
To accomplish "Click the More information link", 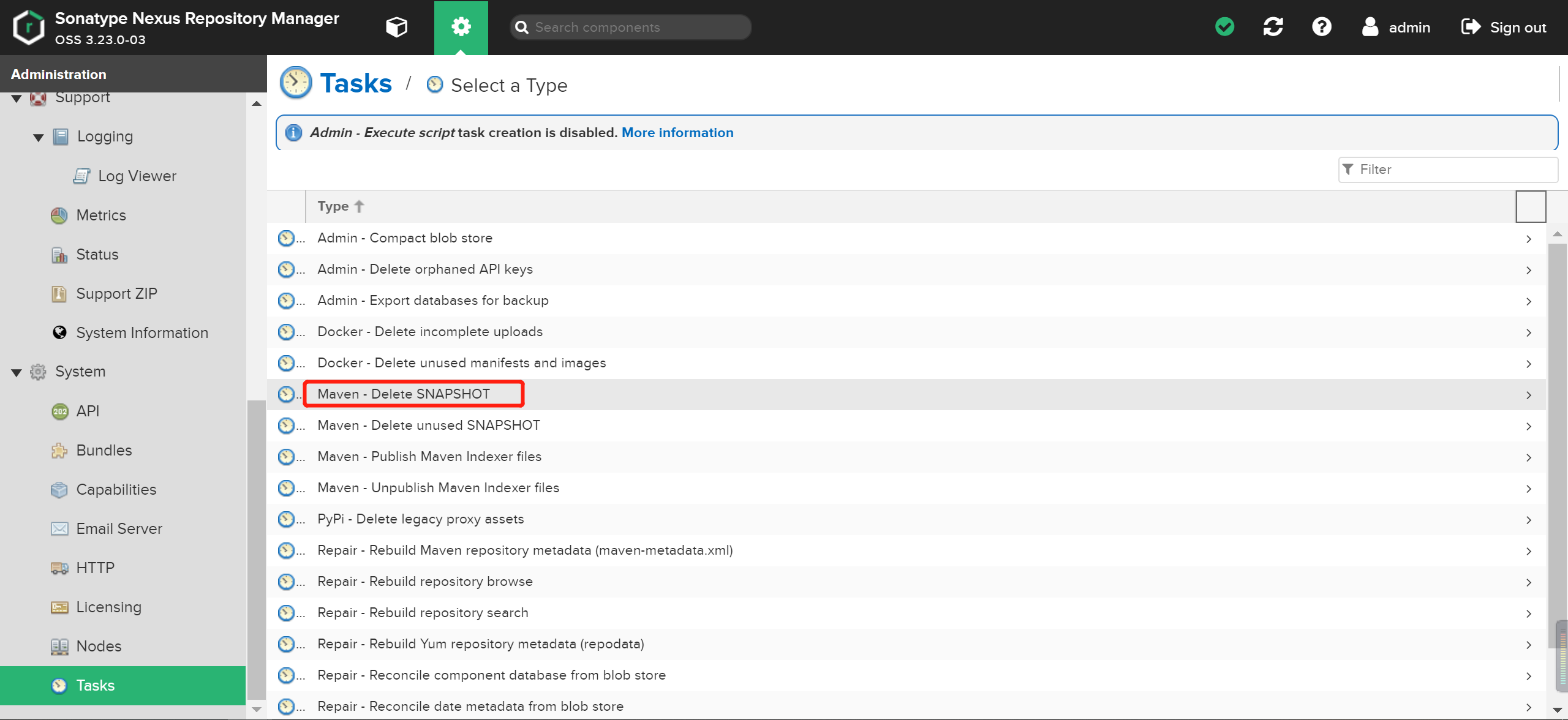I will pos(677,133).
